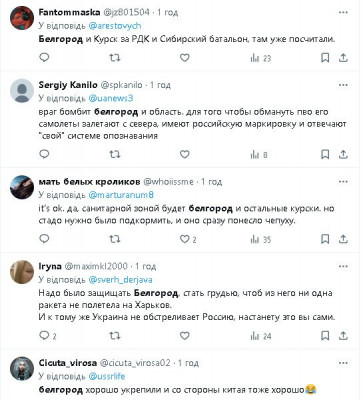Retweet Sergiy Kanilo's post
This screenshot has width=363, height=400.
(115, 154)
